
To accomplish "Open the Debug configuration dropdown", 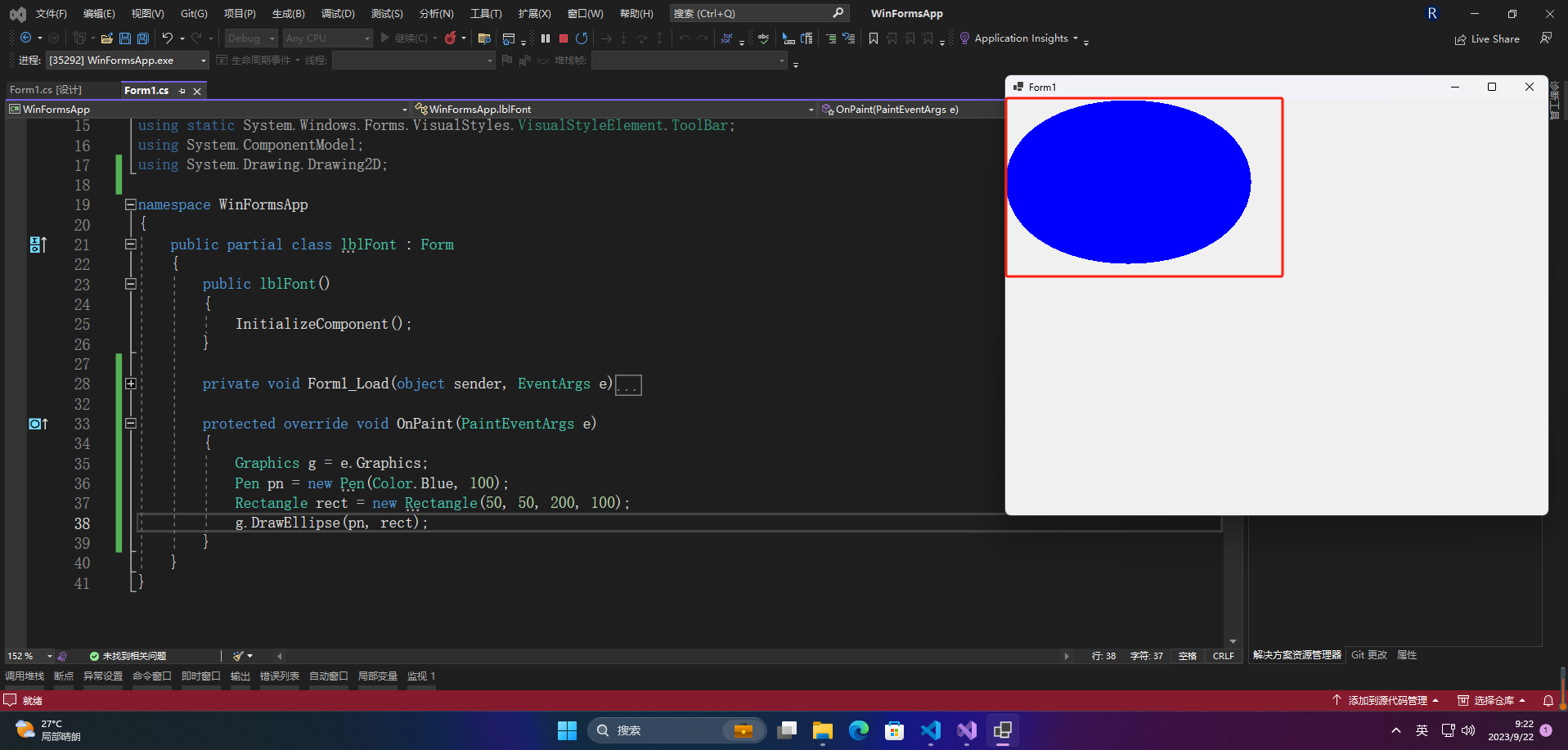I will [x=252, y=38].
